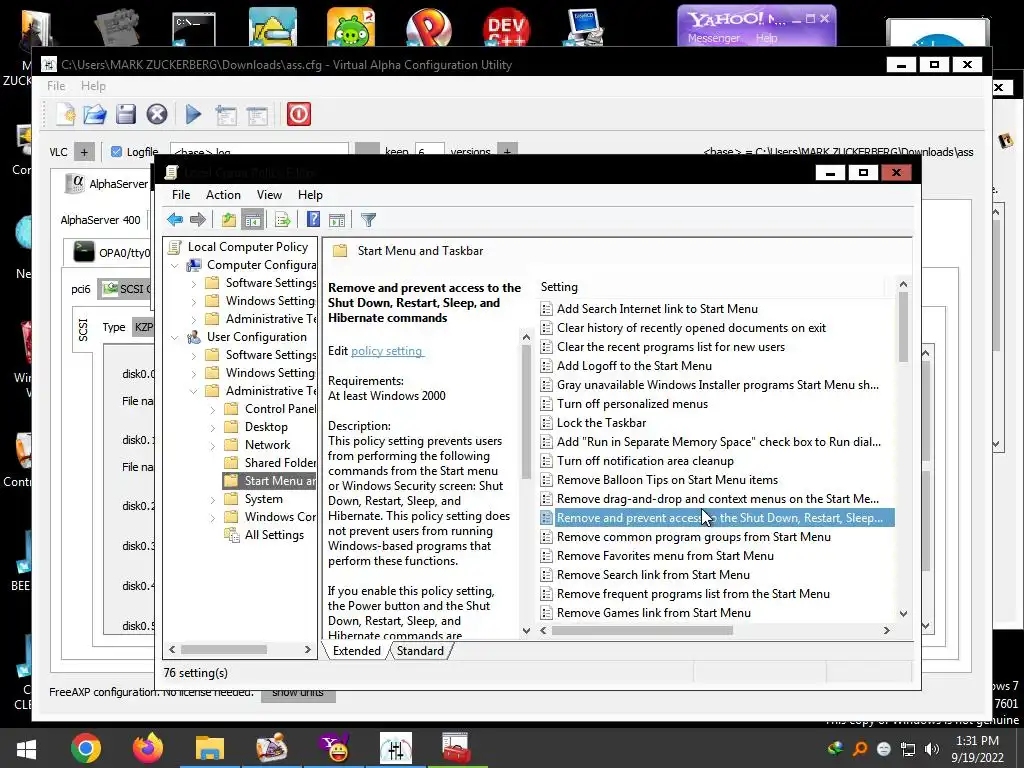Screen dimensions: 1024x768
Task: Click the volume speaker icon in system tray
Action: pyautogui.click(x=932, y=749)
